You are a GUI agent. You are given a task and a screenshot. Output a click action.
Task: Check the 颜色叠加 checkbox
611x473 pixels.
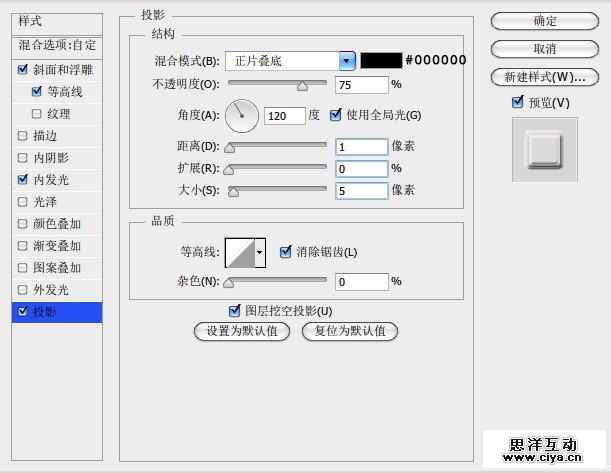[23, 224]
